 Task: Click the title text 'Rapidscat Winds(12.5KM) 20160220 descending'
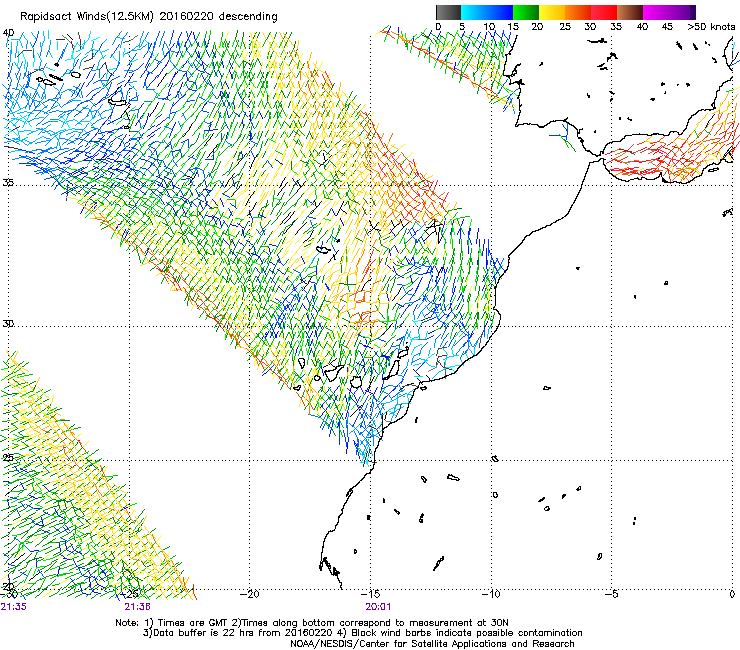pyautogui.click(x=149, y=17)
